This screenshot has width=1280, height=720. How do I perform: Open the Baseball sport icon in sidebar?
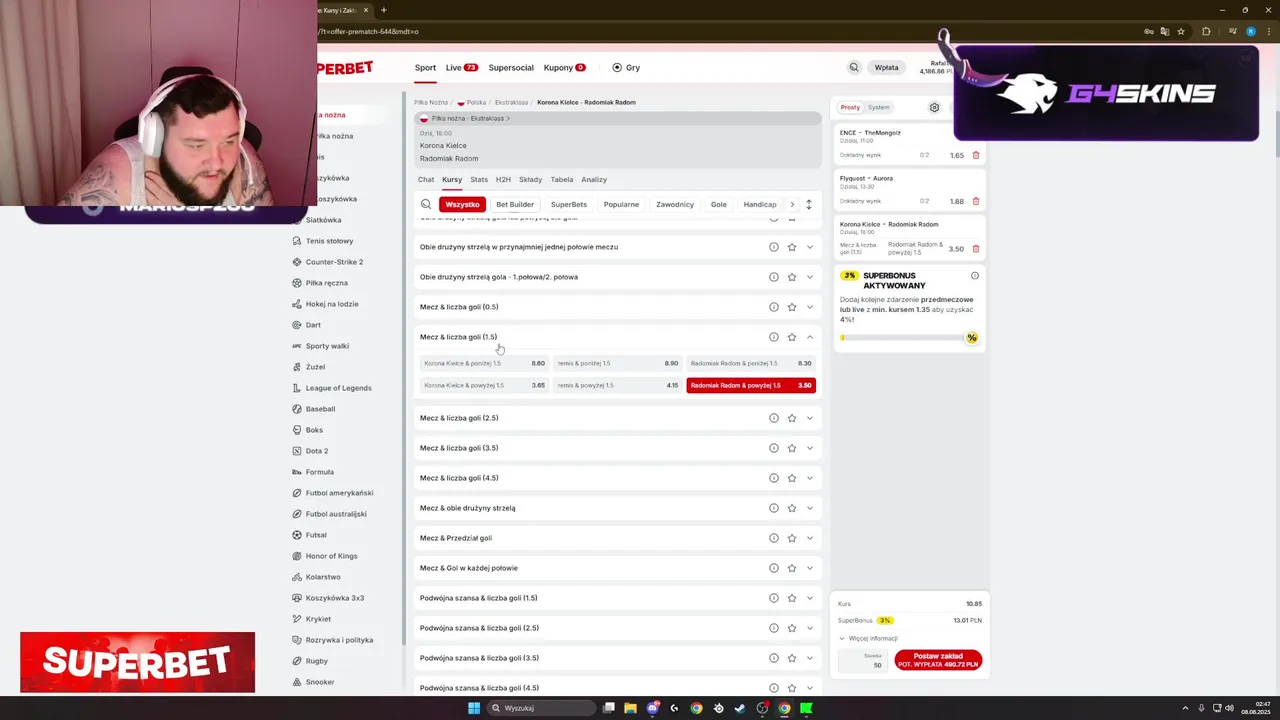(x=297, y=409)
